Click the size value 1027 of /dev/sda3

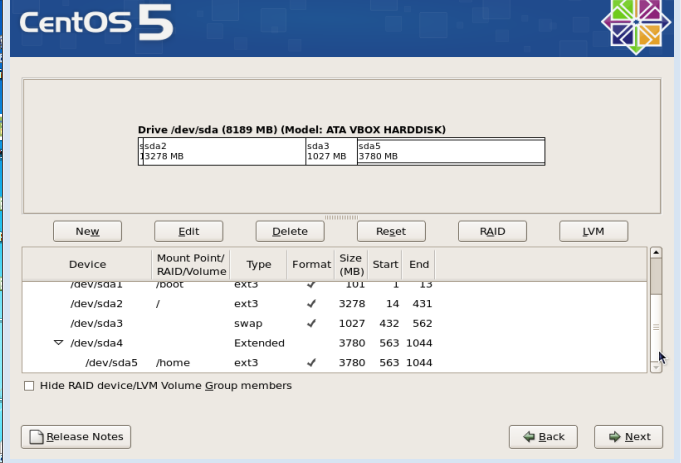(352, 323)
